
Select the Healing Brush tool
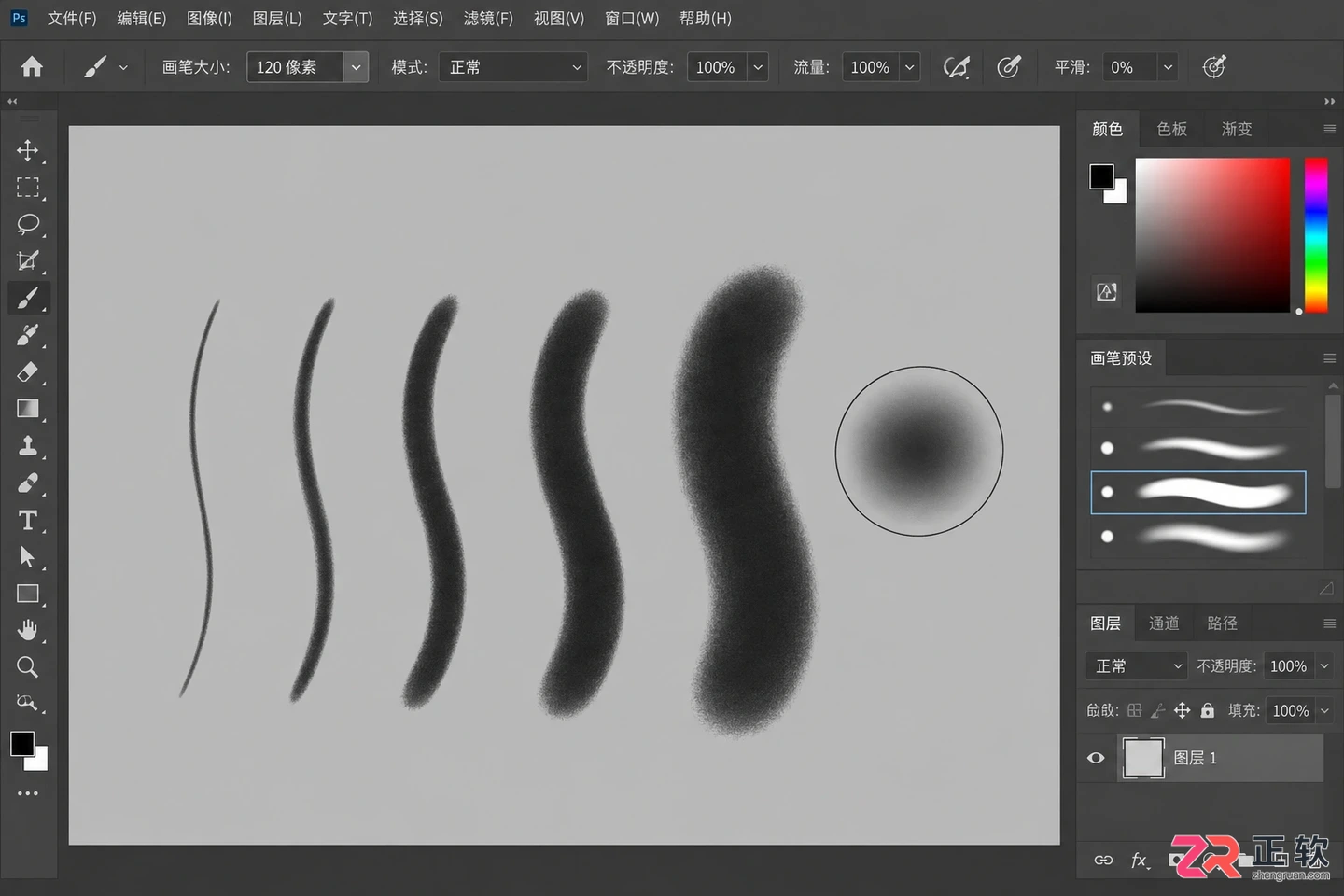click(28, 483)
